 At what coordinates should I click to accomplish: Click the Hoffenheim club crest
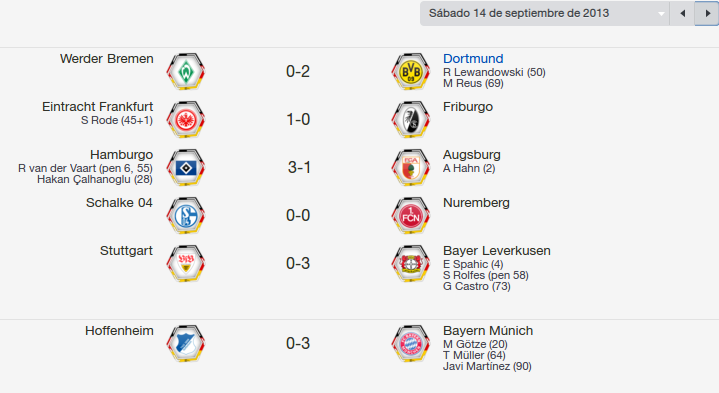pyautogui.click(x=186, y=344)
